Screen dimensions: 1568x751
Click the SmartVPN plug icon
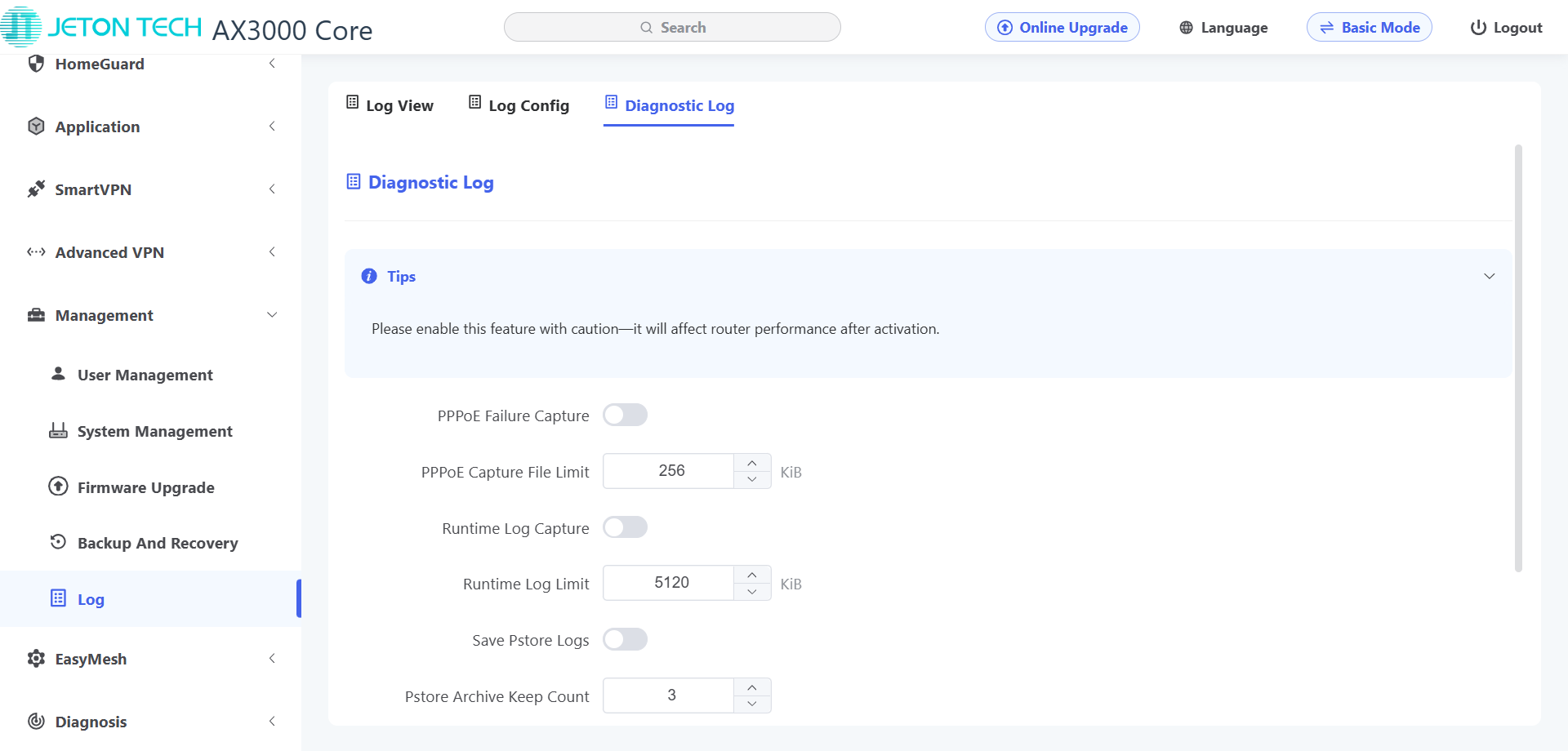pos(36,189)
